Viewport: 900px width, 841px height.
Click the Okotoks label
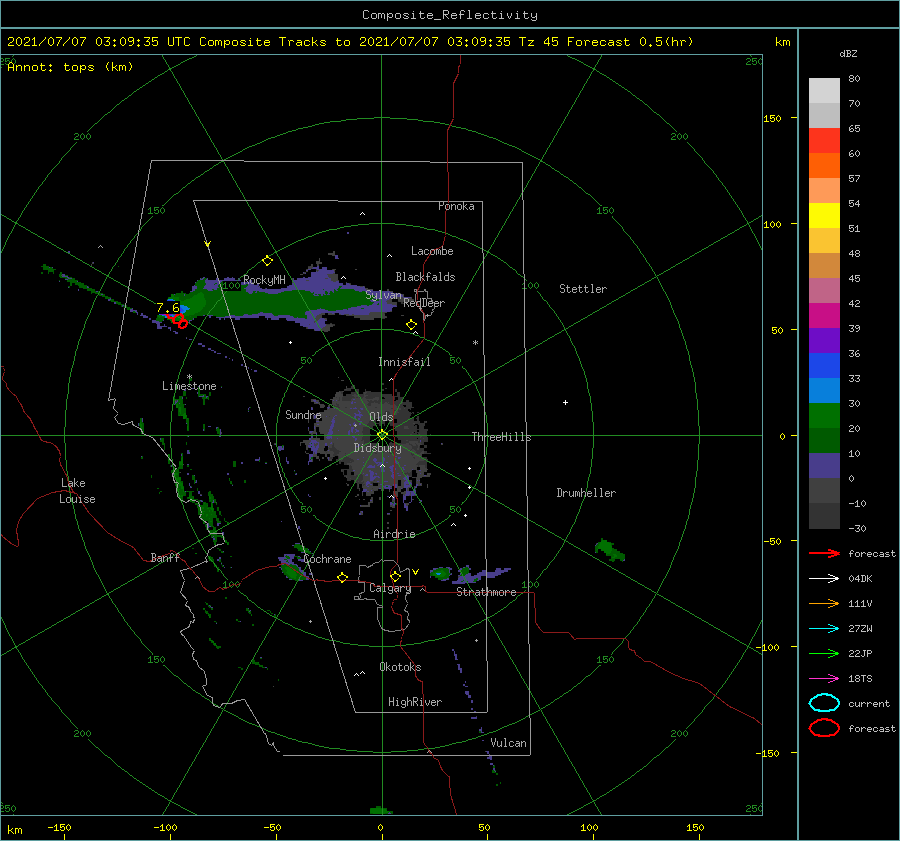pos(400,667)
